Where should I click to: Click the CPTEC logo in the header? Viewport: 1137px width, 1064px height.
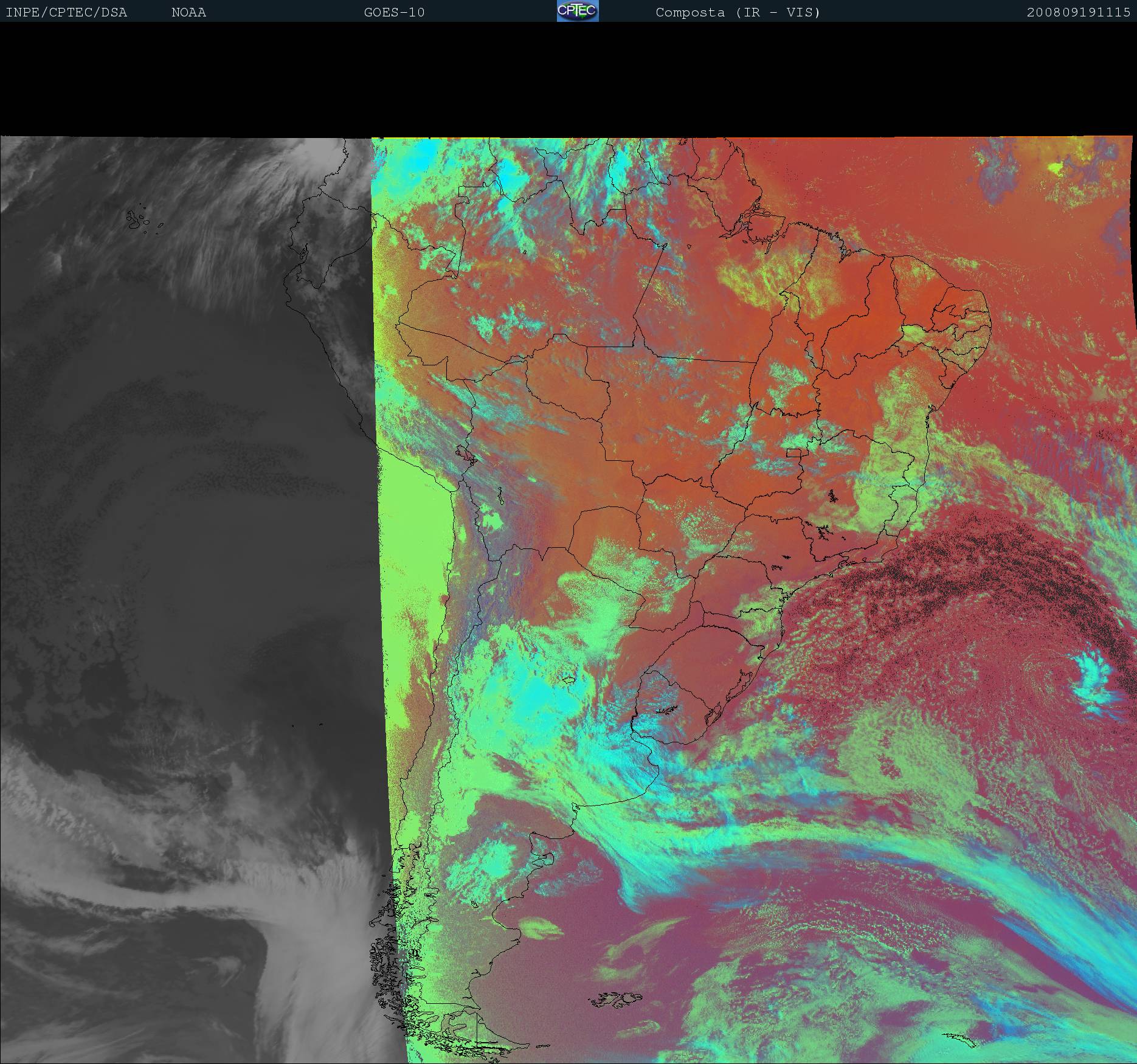578,11
